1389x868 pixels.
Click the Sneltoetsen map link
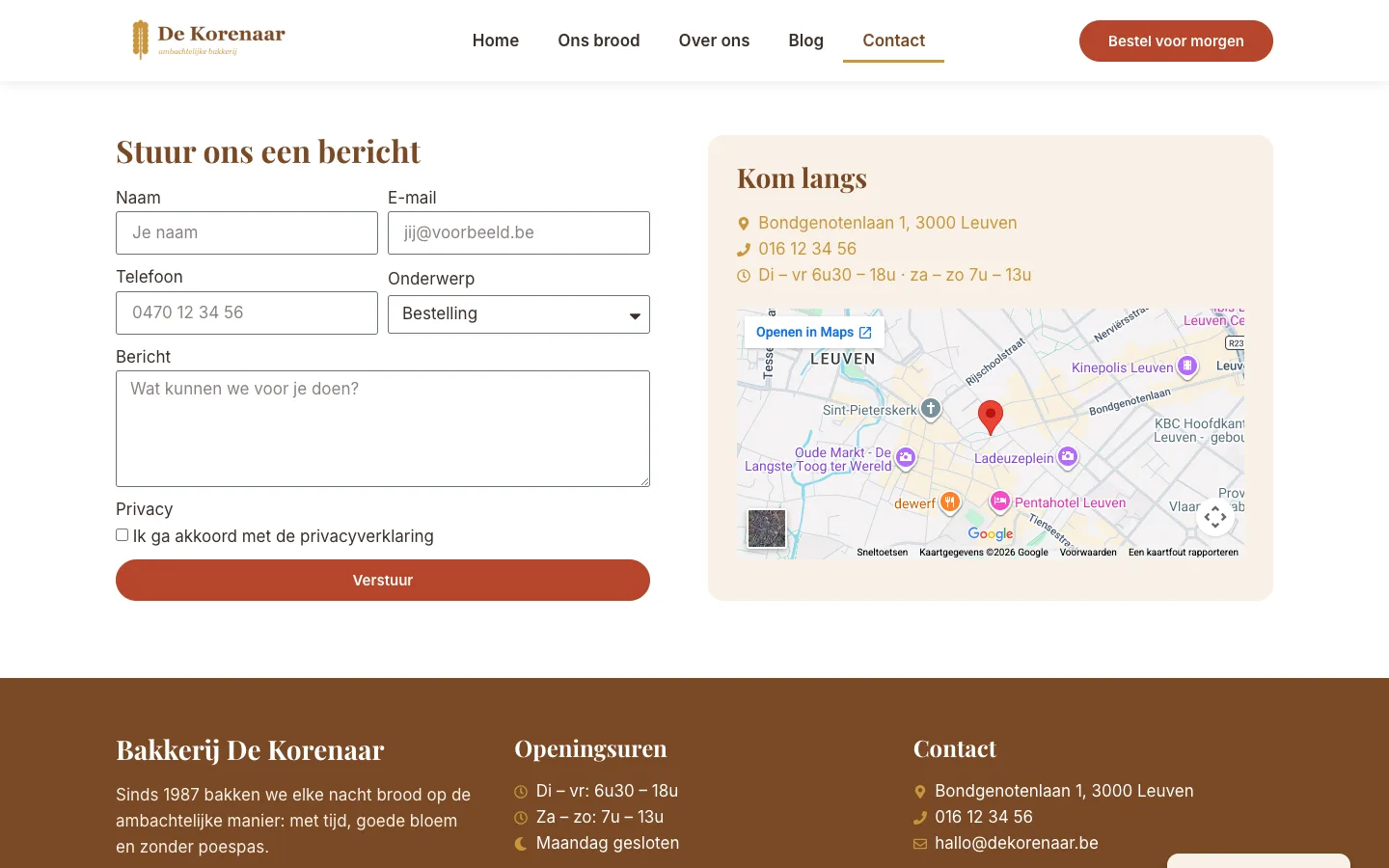(x=883, y=553)
